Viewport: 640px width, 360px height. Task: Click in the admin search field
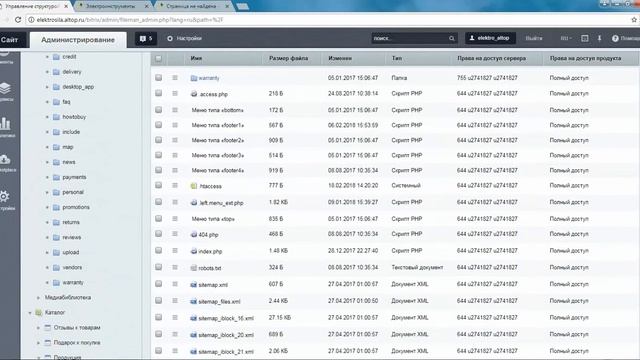410,38
